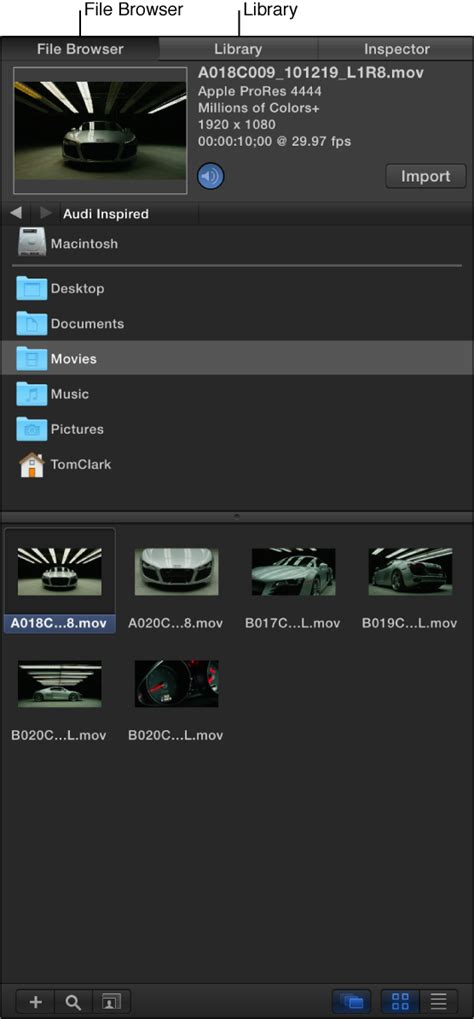Screen dimensions: 474x1019
Task: Switch to the File Browser tab
Action: coord(80,49)
